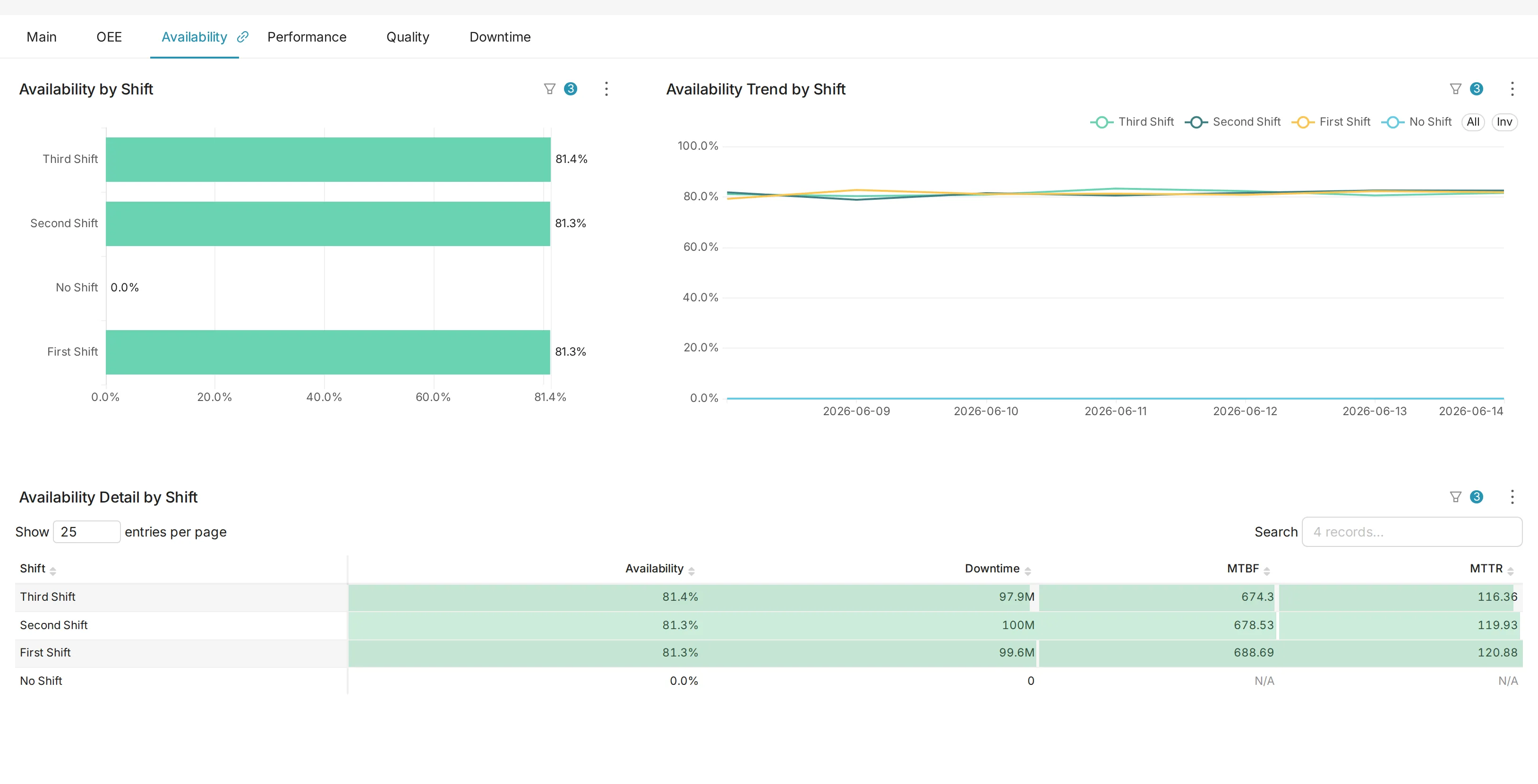This screenshot has height=784, width=1538.
Task: Open the Performance tab
Action: click(306, 37)
